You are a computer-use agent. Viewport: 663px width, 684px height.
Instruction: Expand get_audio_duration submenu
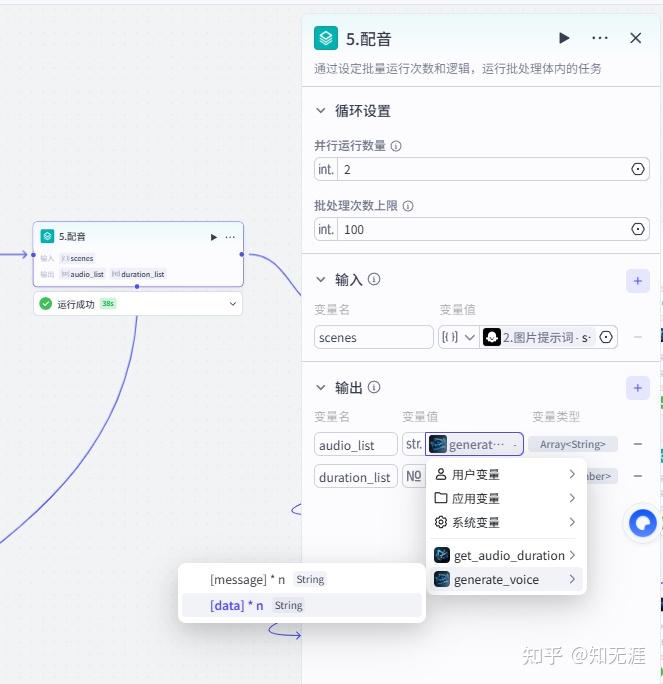coord(506,555)
